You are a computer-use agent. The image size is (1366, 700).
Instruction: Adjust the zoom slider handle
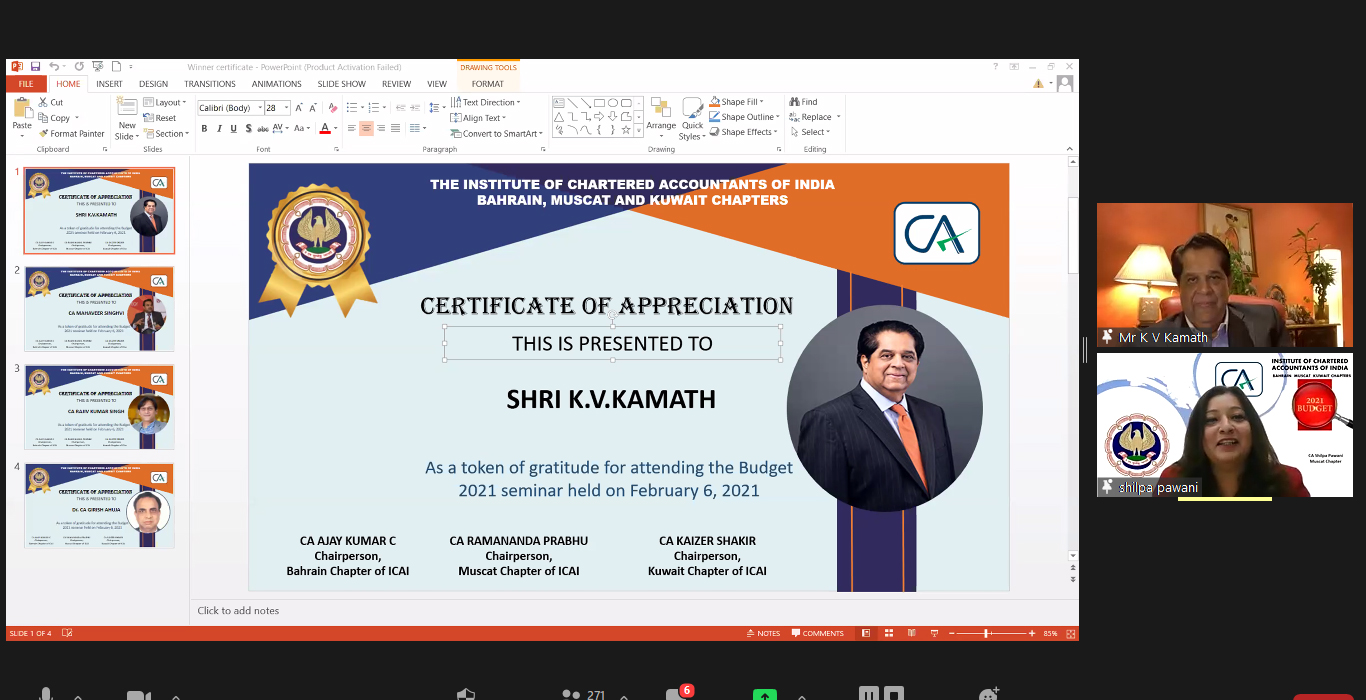pyautogui.click(x=986, y=633)
